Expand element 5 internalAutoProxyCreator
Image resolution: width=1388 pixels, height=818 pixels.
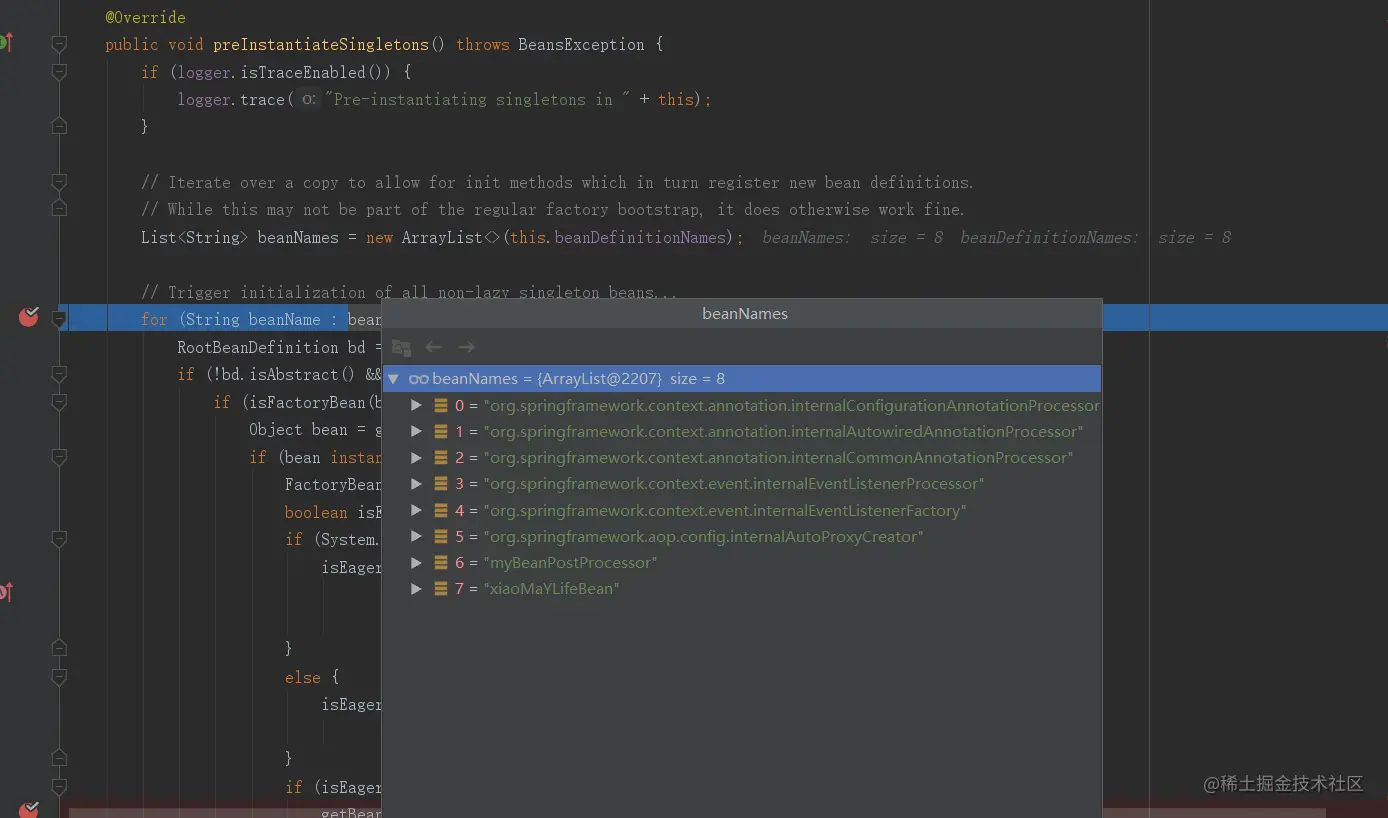click(417, 536)
